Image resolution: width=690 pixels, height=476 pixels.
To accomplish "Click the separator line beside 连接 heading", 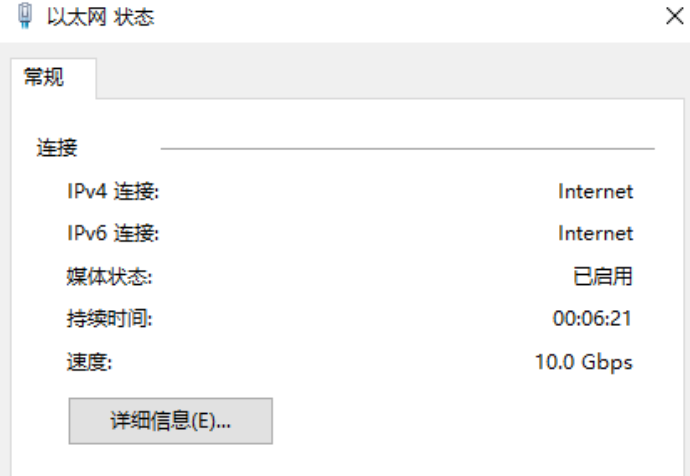I will [407, 149].
